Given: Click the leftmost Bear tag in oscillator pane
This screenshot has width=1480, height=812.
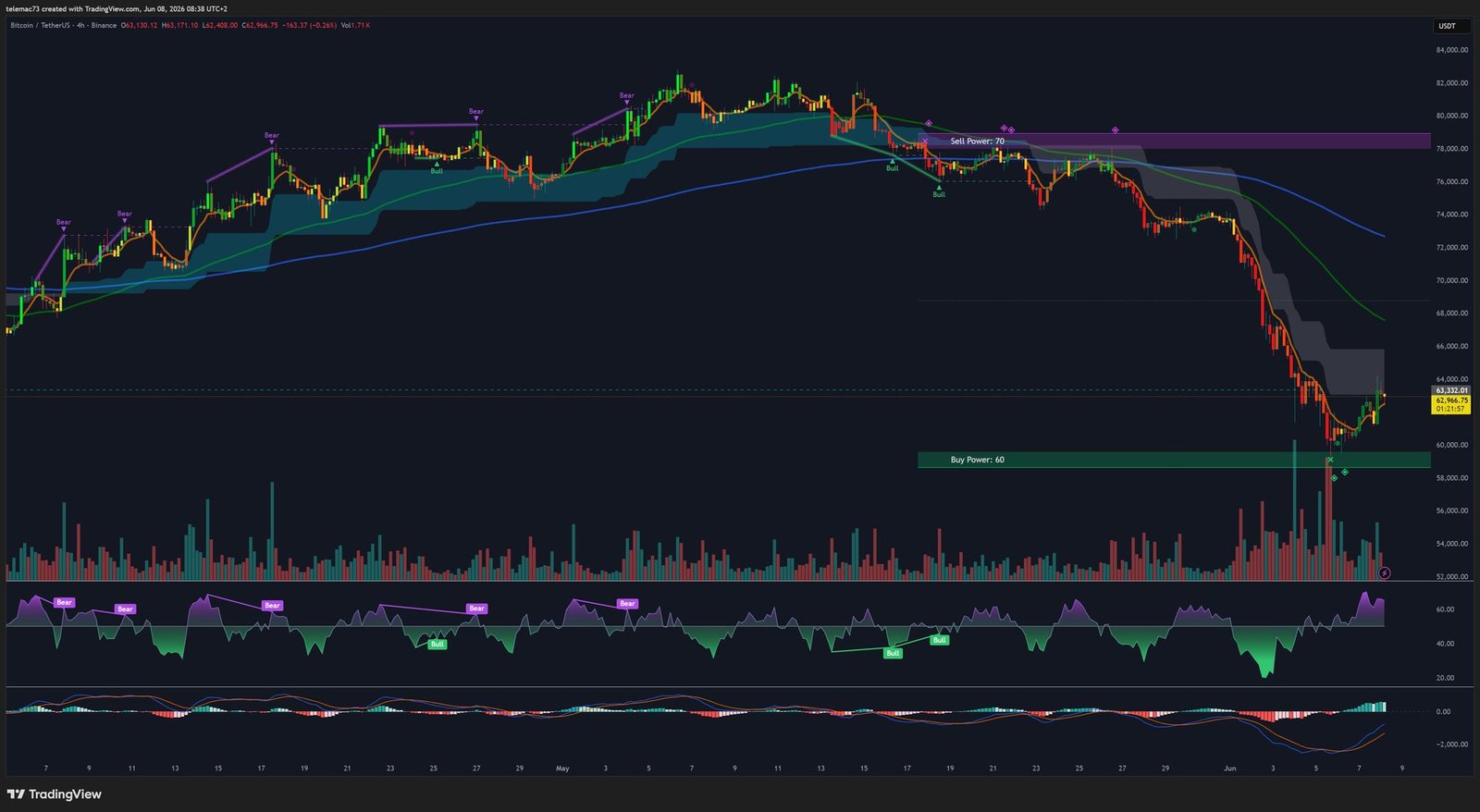Looking at the screenshot, I should click(x=64, y=602).
